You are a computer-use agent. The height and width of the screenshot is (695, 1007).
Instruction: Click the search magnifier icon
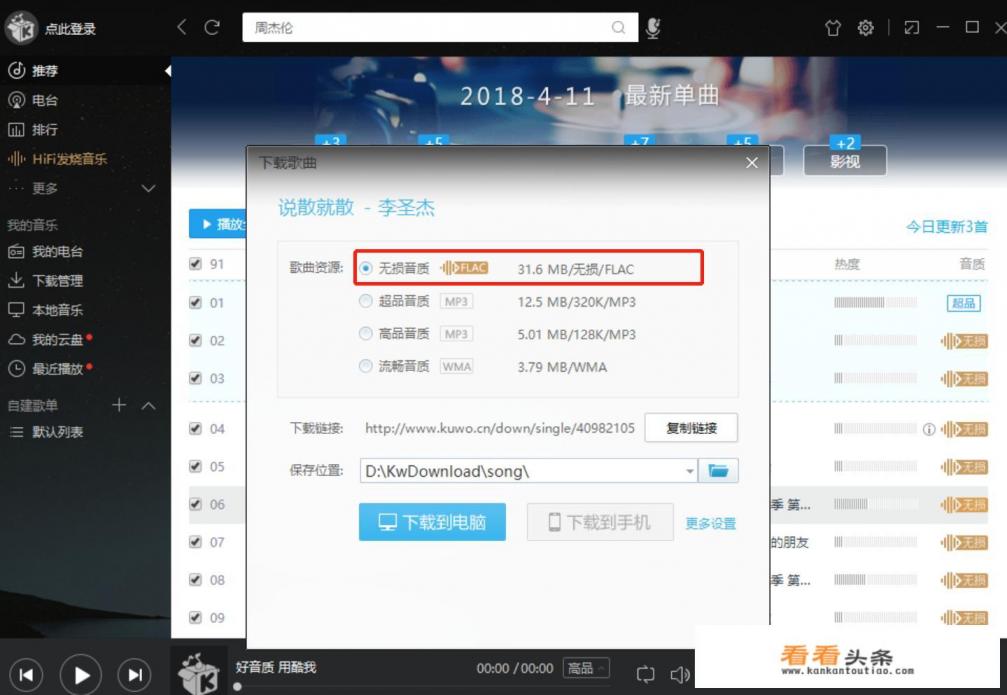pyautogui.click(x=619, y=28)
